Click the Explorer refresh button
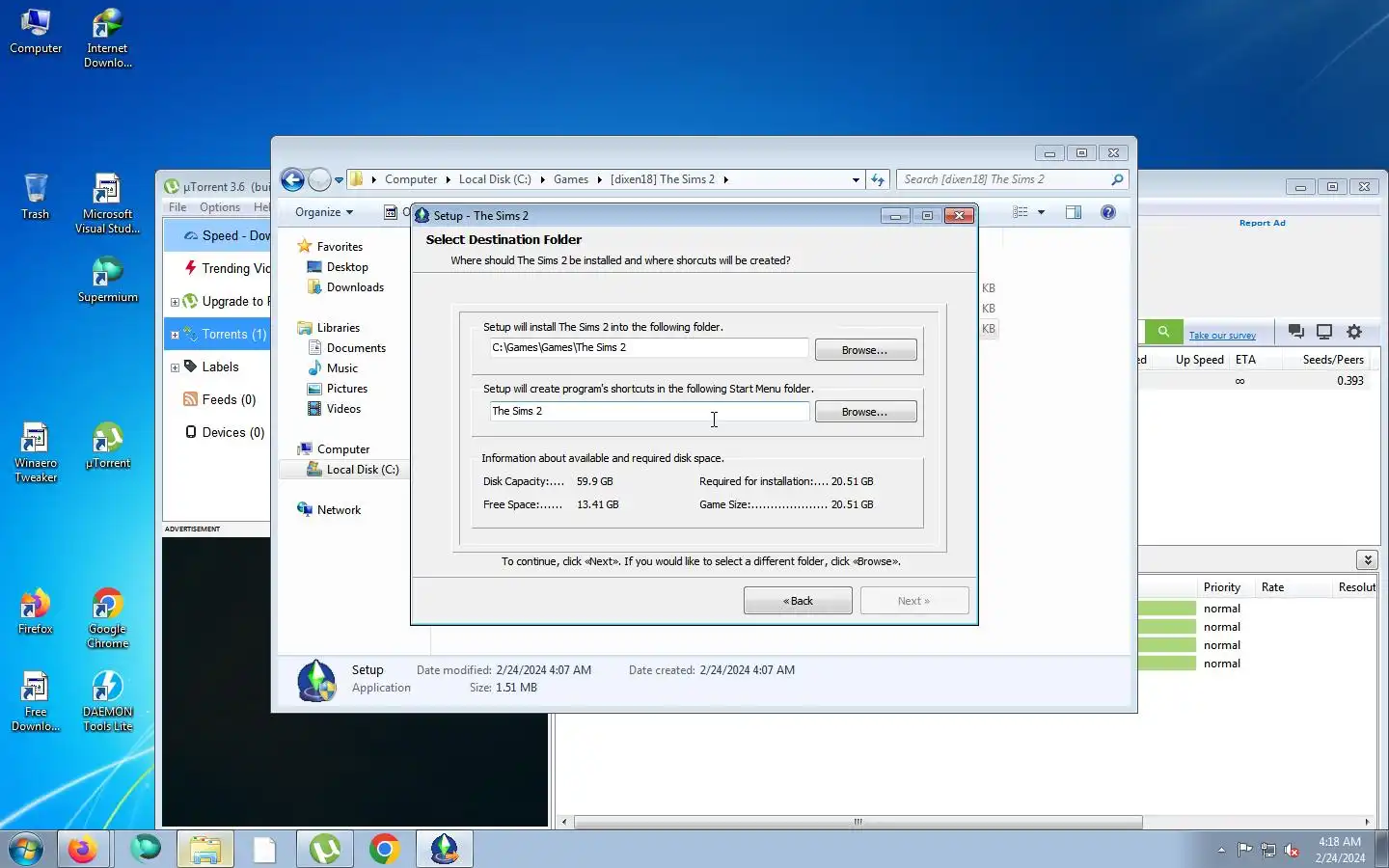 pyautogui.click(x=877, y=179)
